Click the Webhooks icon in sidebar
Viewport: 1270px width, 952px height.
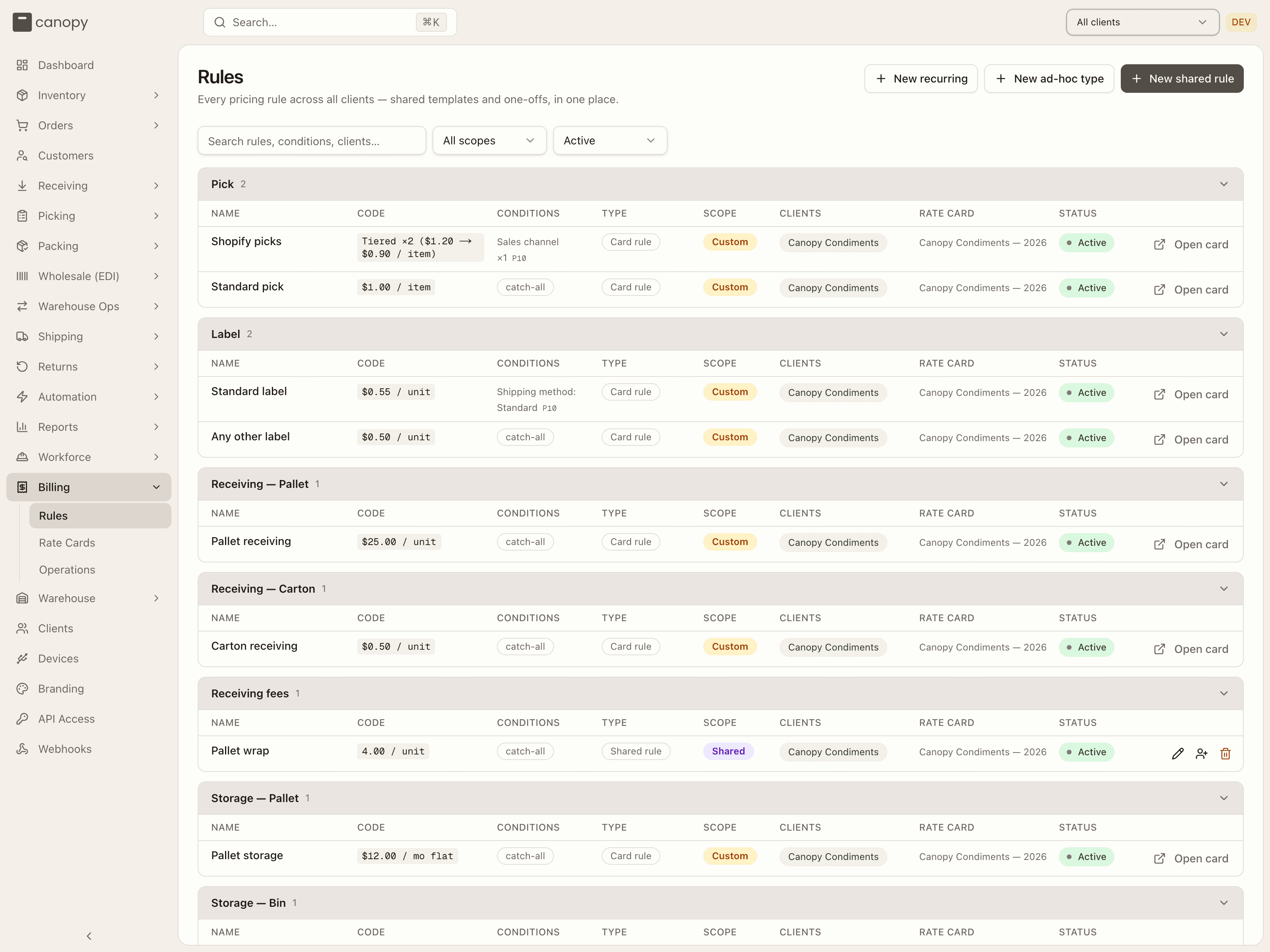(22, 749)
